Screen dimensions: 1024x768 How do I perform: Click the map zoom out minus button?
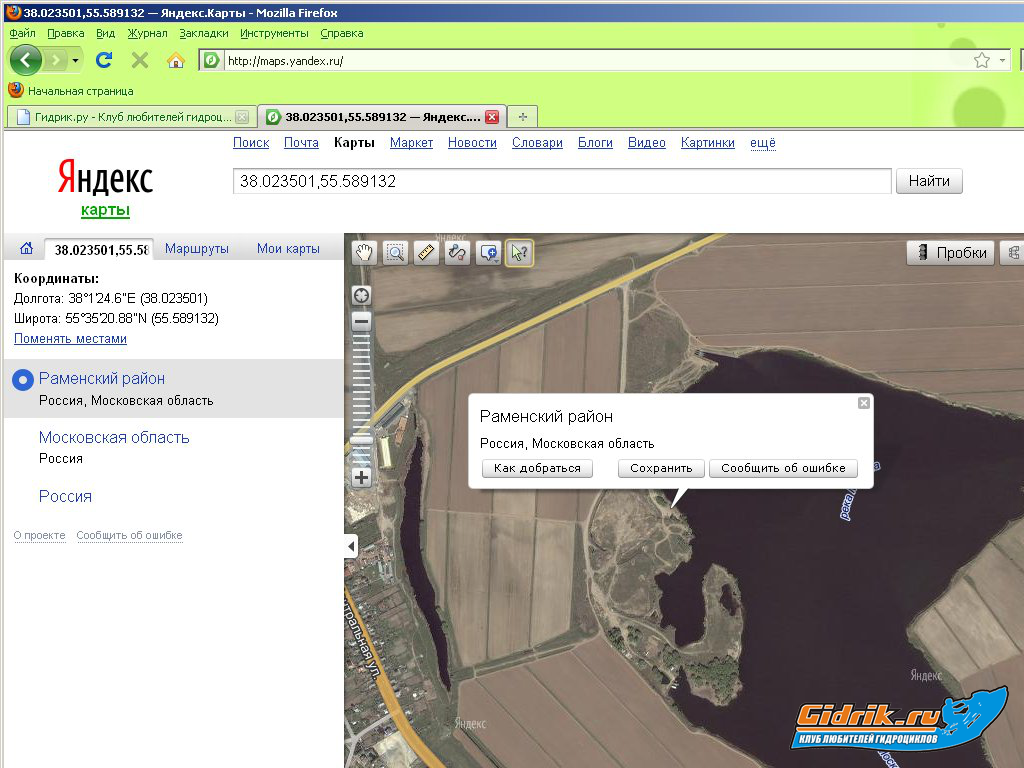pos(362,322)
